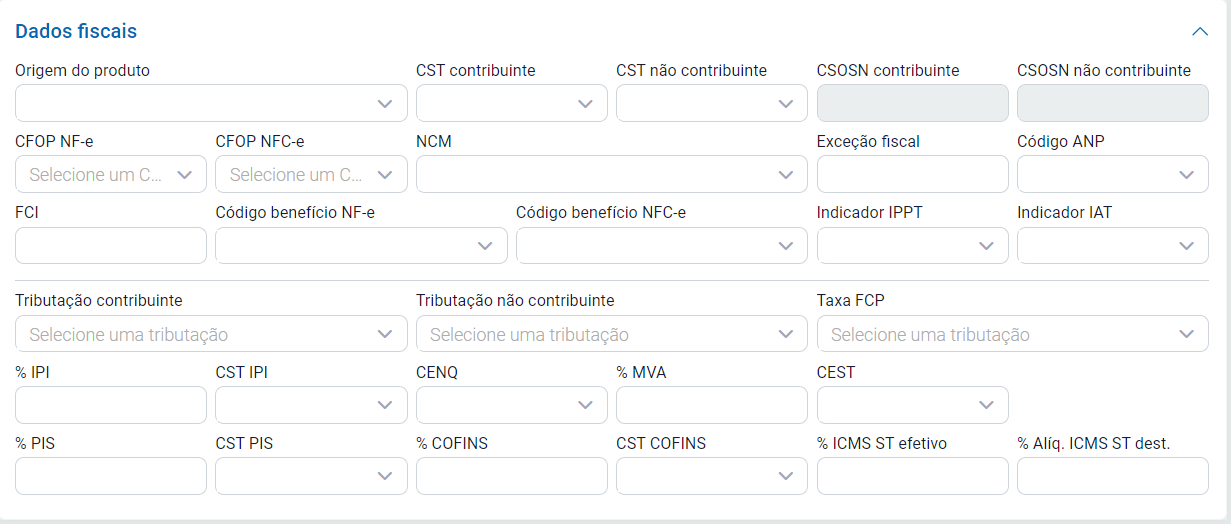
Task: Expand the CST COFINS dropdown
Action: point(711,476)
